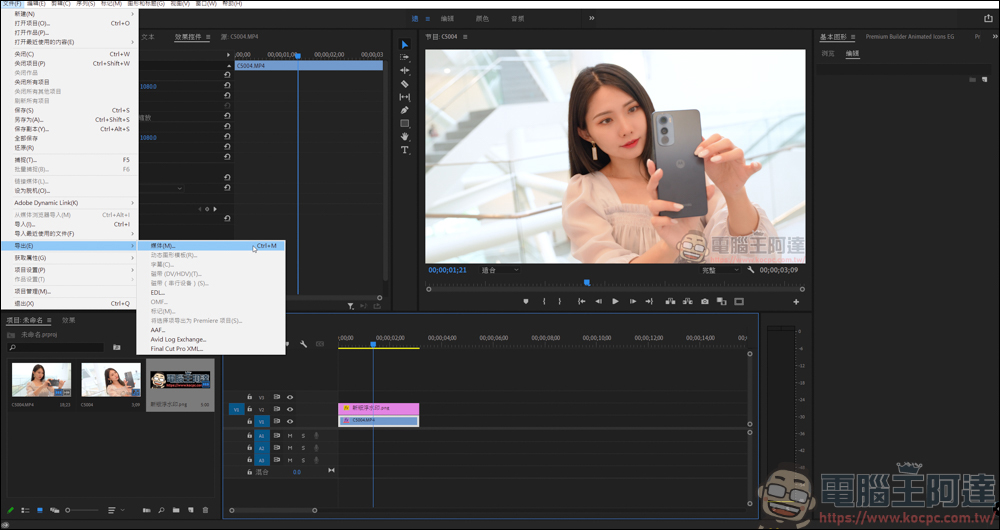Open the playback resolution dropdown 完整
The width and height of the screenshot is (1000, 530).
point(720,270)
